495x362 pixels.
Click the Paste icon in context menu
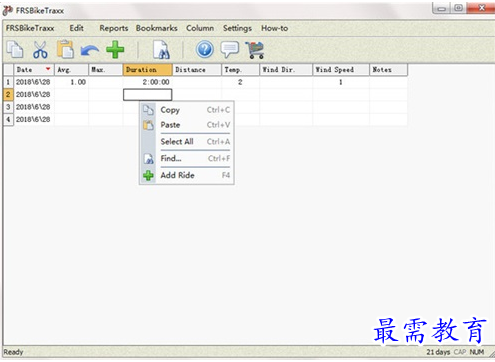click(x=148, y=125)
